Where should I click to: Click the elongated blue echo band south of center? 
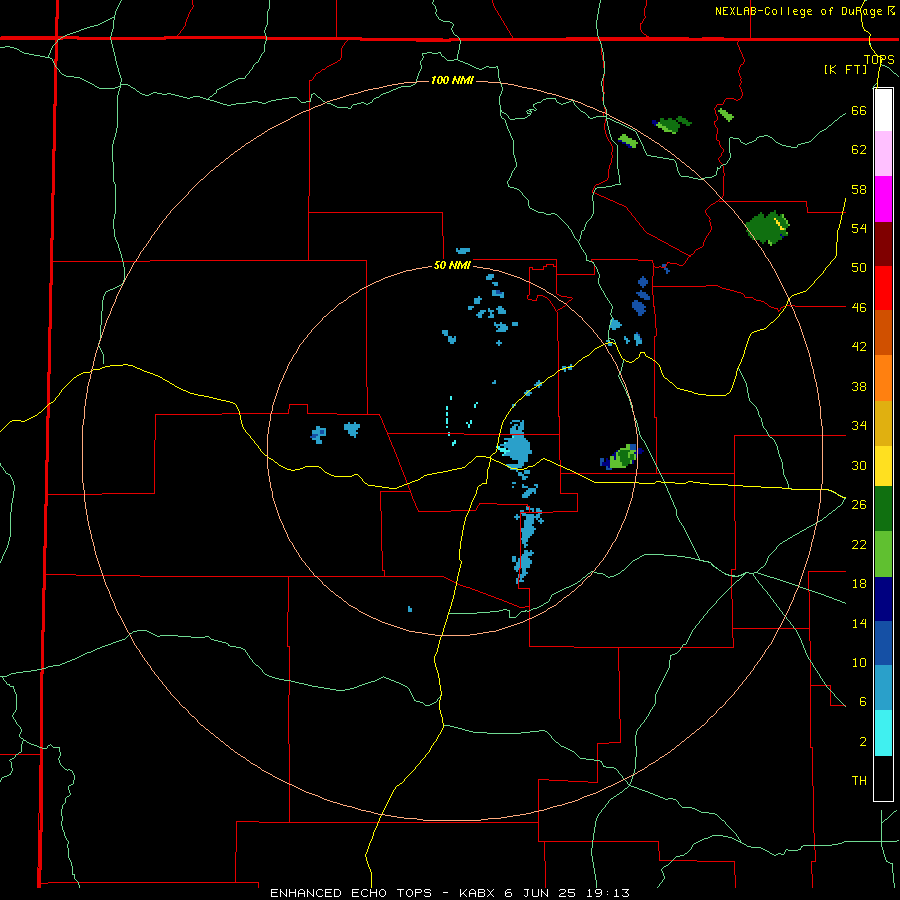[527, 542]
